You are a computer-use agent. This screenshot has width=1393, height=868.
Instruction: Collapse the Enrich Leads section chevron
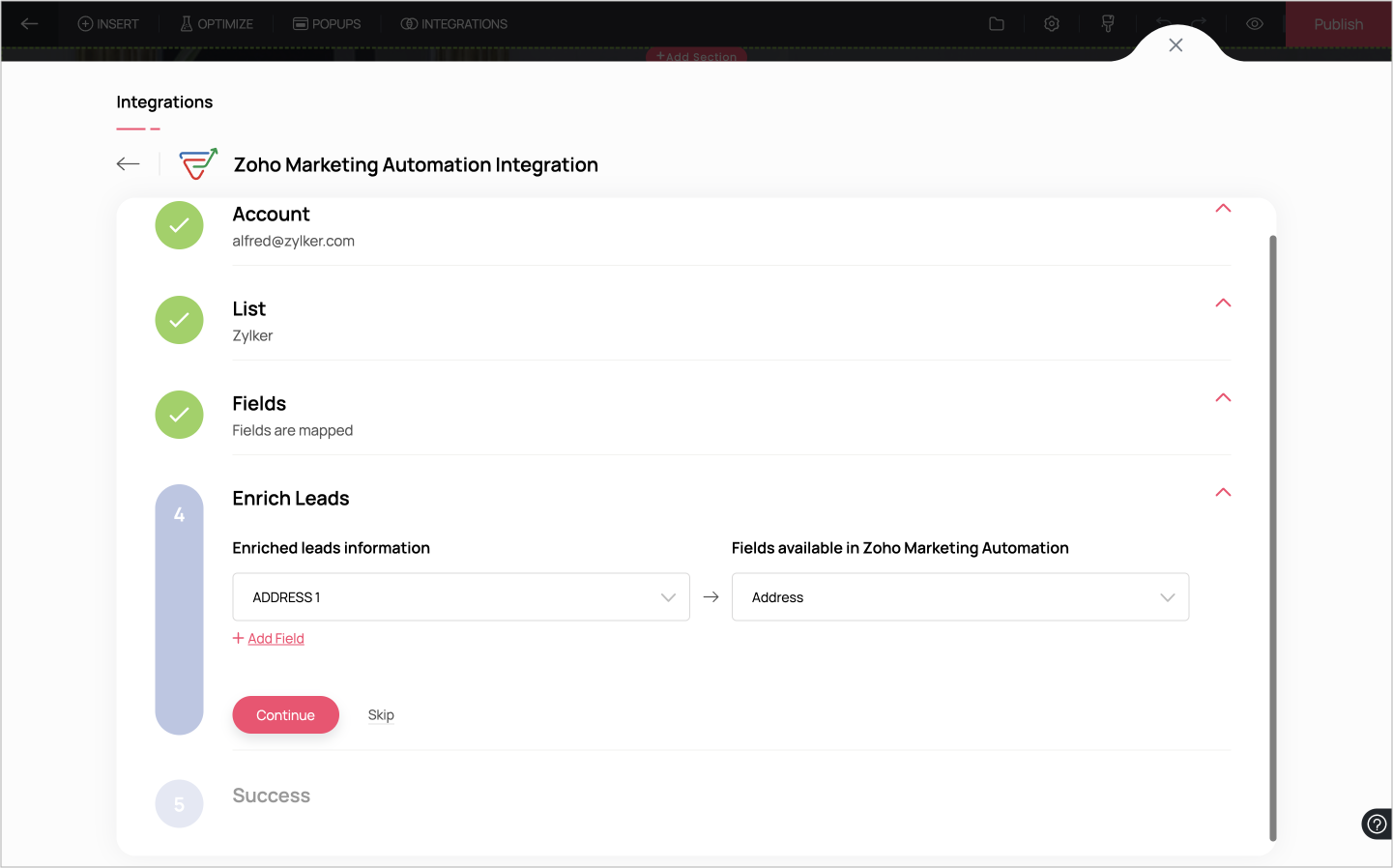[x=1223, y=493]
